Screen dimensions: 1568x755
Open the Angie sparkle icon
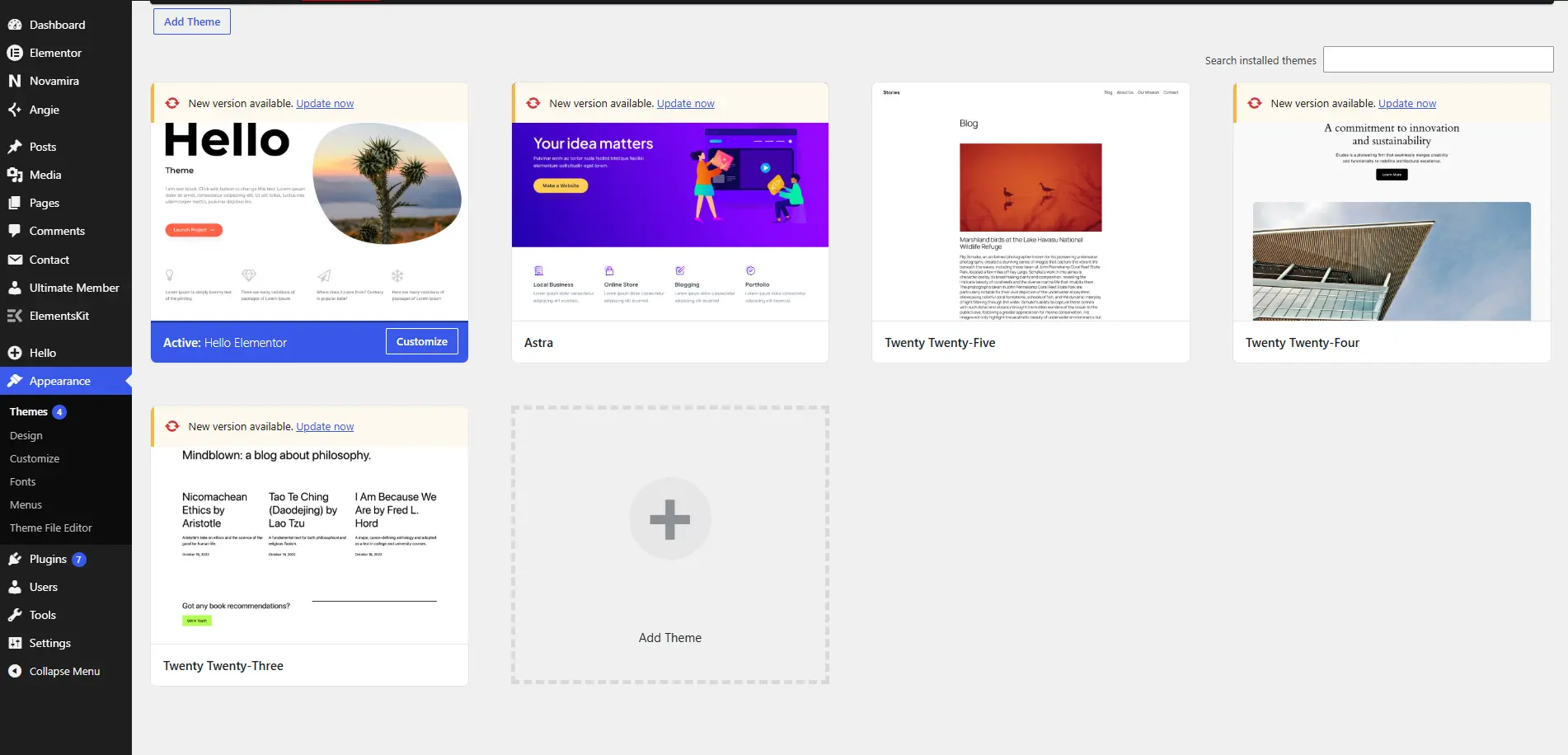(x=15, y=110)
